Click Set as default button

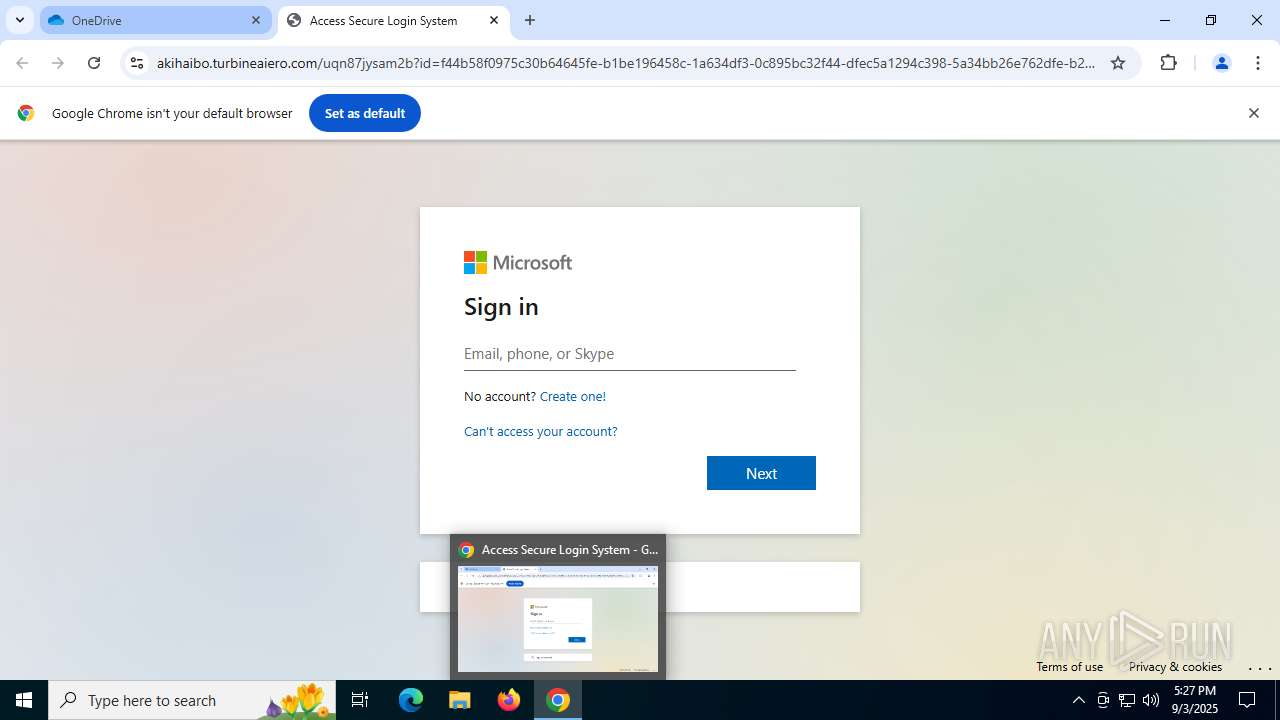pos(365,113)
